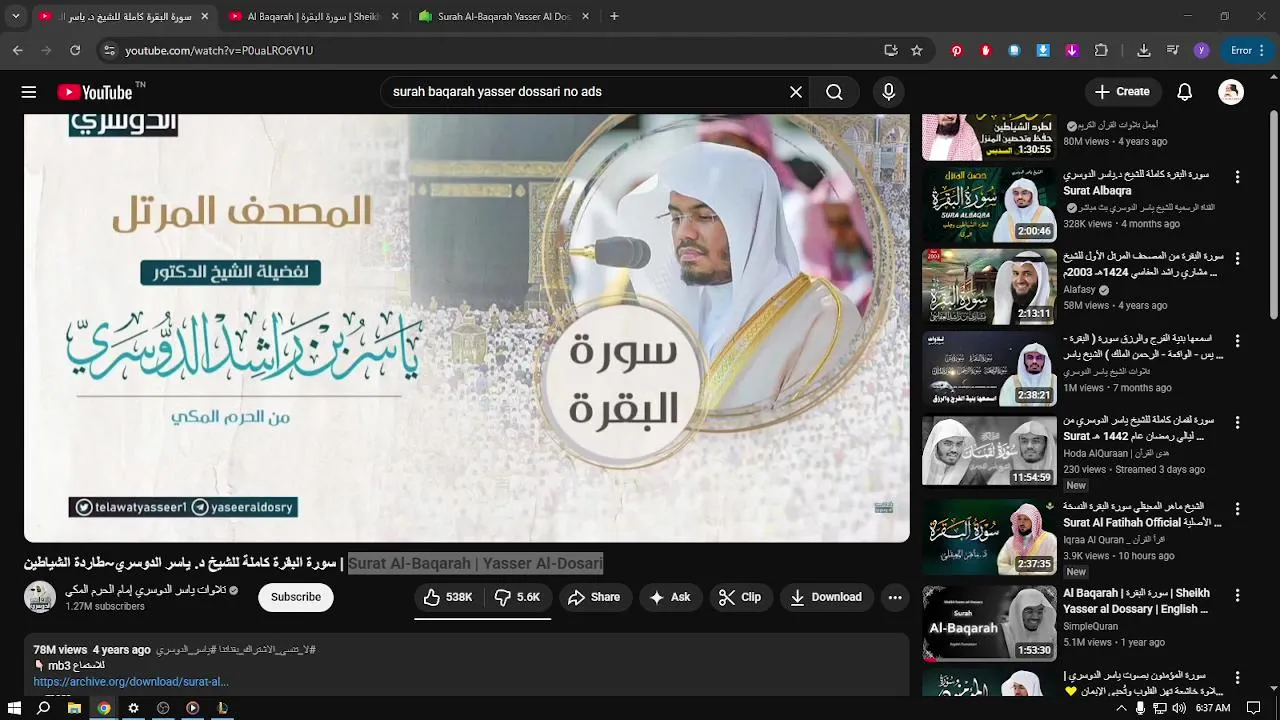Open purple download arrow extension
Screen dimensions: 1280x720
point(1072,50)
